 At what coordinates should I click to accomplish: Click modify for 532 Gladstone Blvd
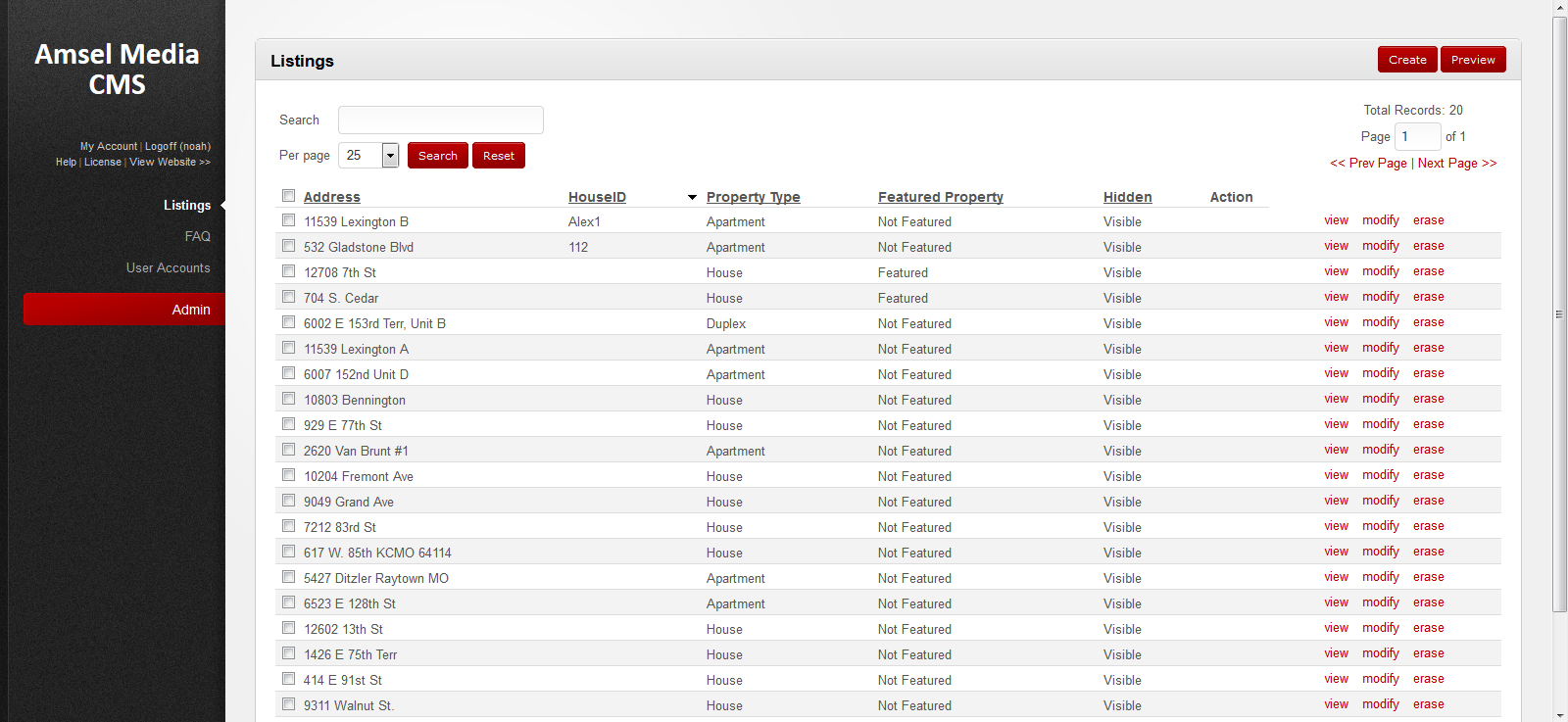pyautogui.click(x=1380, y=246)
